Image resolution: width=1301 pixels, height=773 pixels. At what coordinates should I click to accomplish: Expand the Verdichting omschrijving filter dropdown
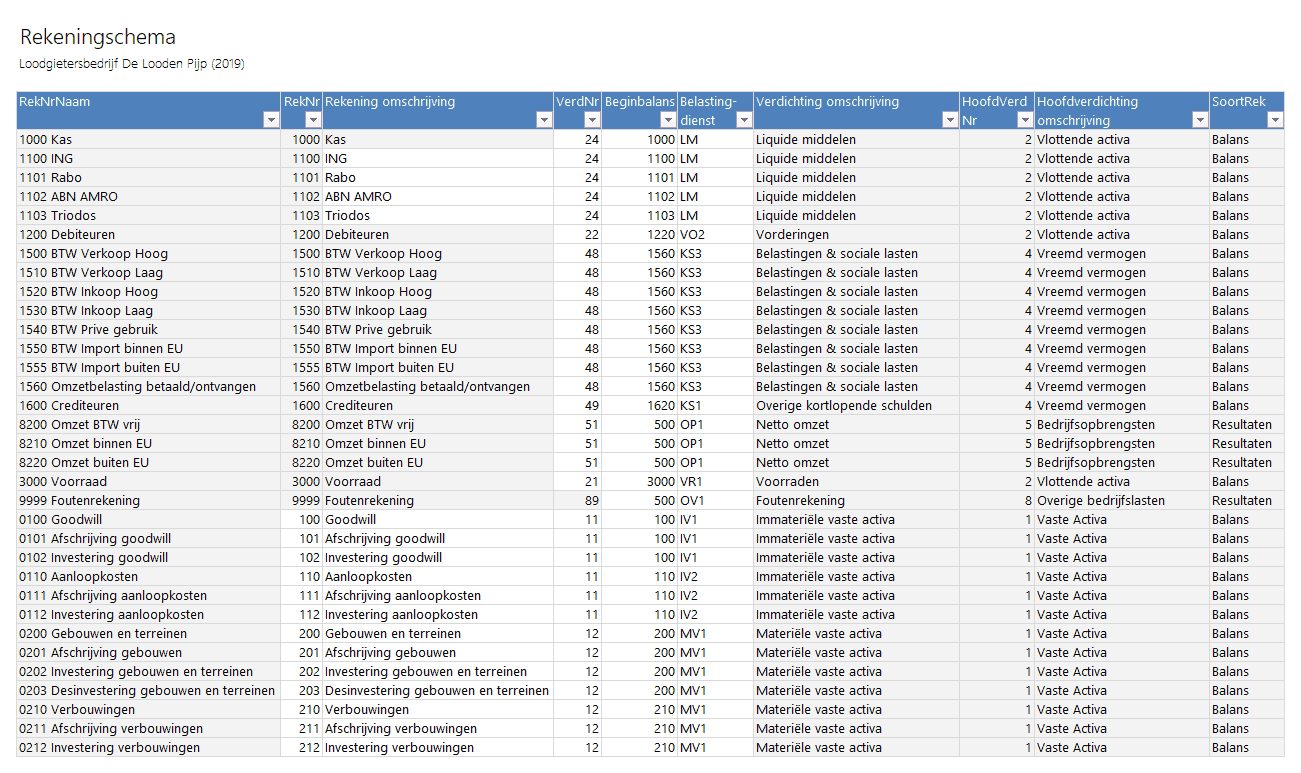tap(949, 120)
